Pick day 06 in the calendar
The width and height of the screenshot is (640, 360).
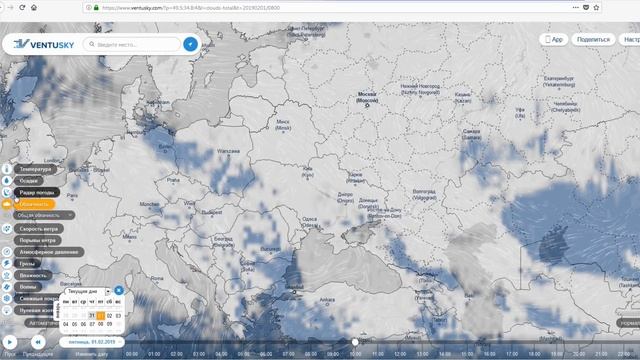tap(83, 324)
